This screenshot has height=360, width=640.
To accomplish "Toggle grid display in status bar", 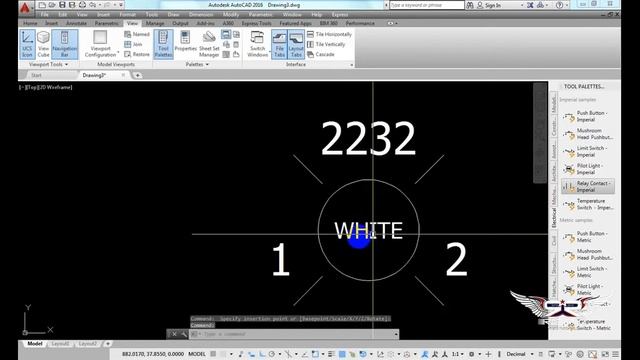I will pyautogui.click(x=213, y=354).
